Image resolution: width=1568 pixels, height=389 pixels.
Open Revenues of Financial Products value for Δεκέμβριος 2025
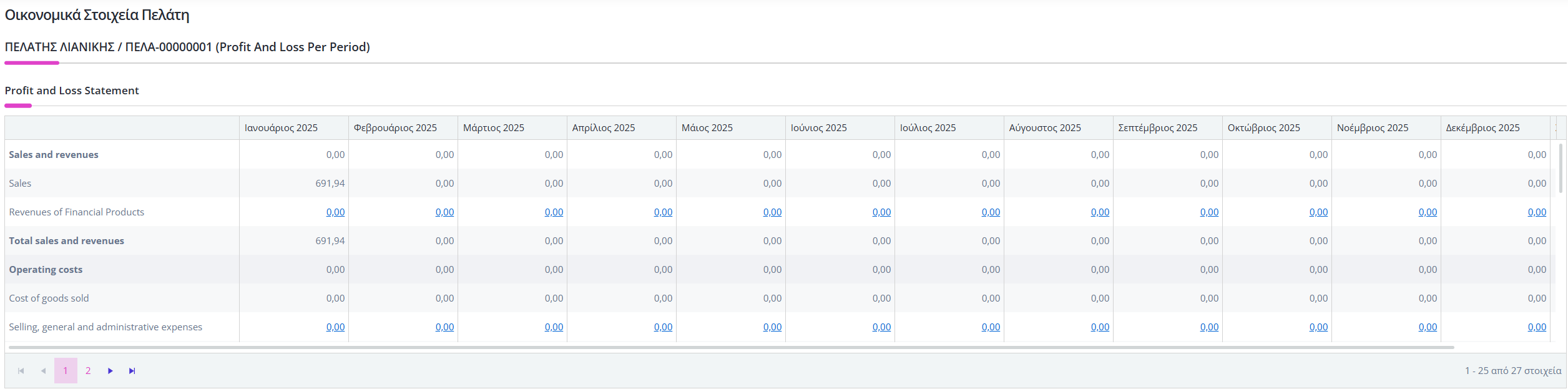pyautogui.click(x=1537, y=212)
